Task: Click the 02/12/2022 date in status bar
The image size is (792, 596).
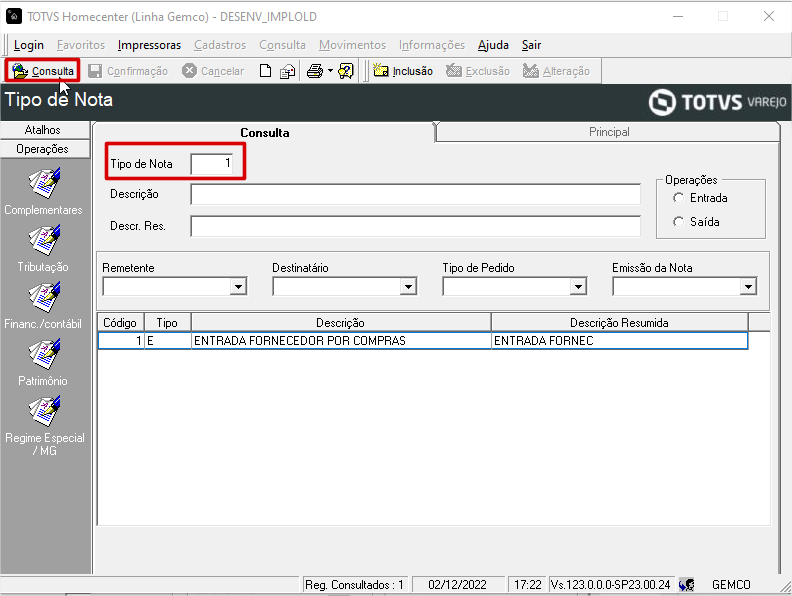Action: [458, 585]
